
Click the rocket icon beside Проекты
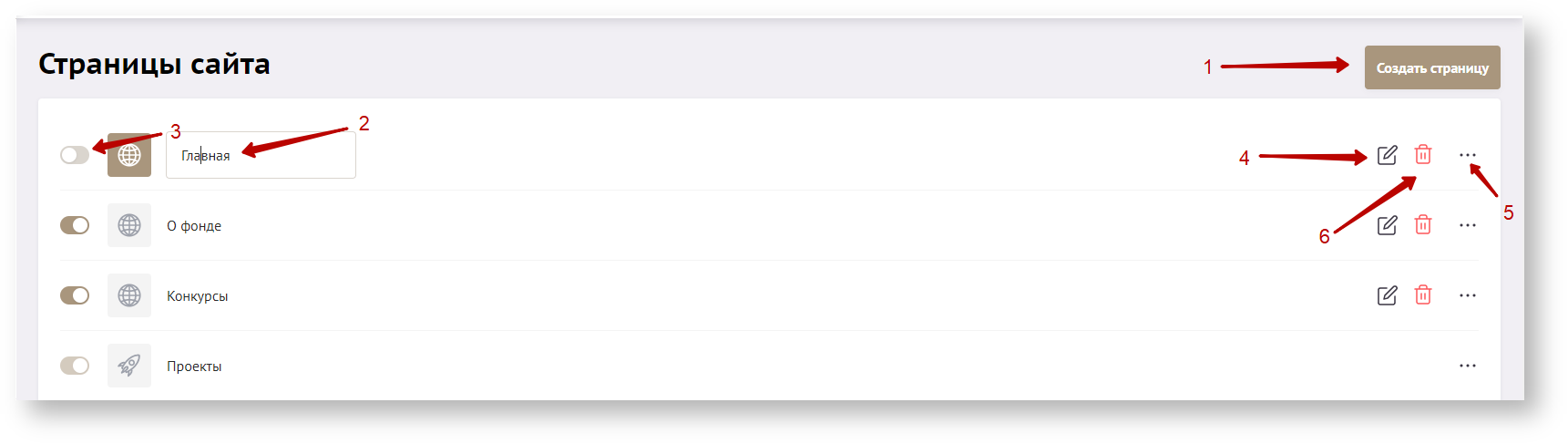pos(129,366)
